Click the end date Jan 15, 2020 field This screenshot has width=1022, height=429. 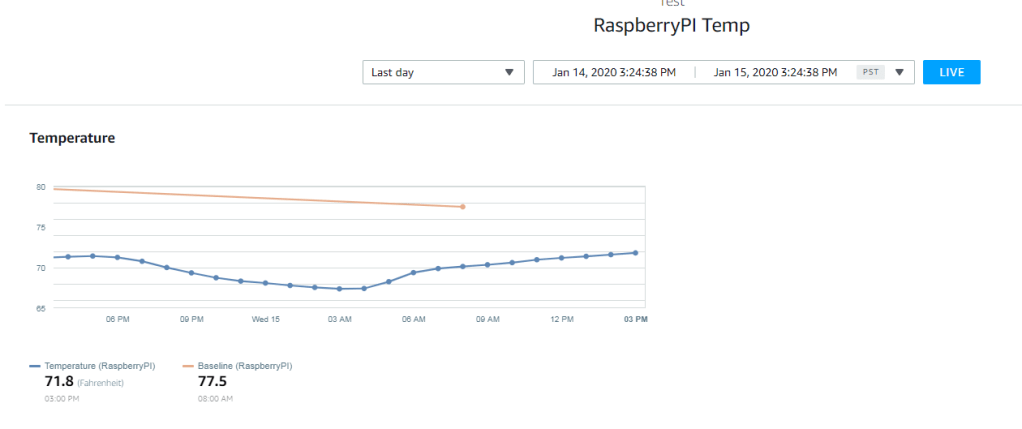[775, 72]
